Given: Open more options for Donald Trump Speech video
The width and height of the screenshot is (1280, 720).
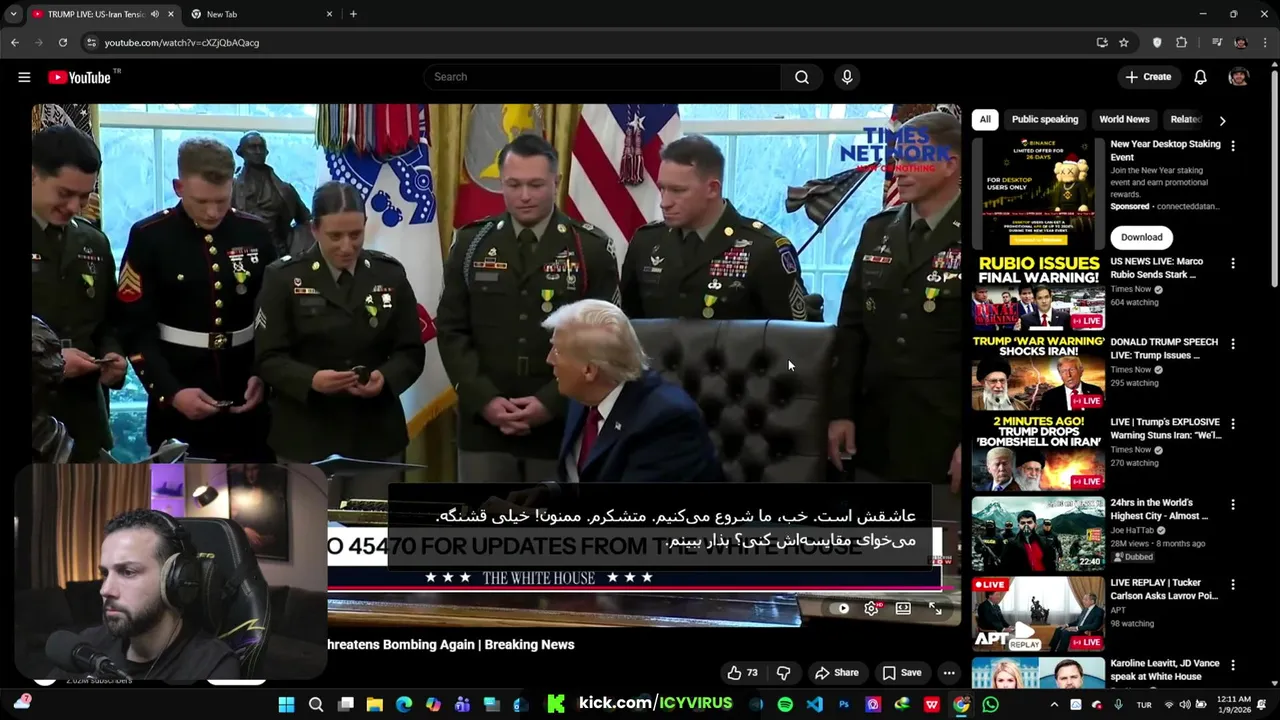Looking at the screenshot, I should coord(1233,344).
